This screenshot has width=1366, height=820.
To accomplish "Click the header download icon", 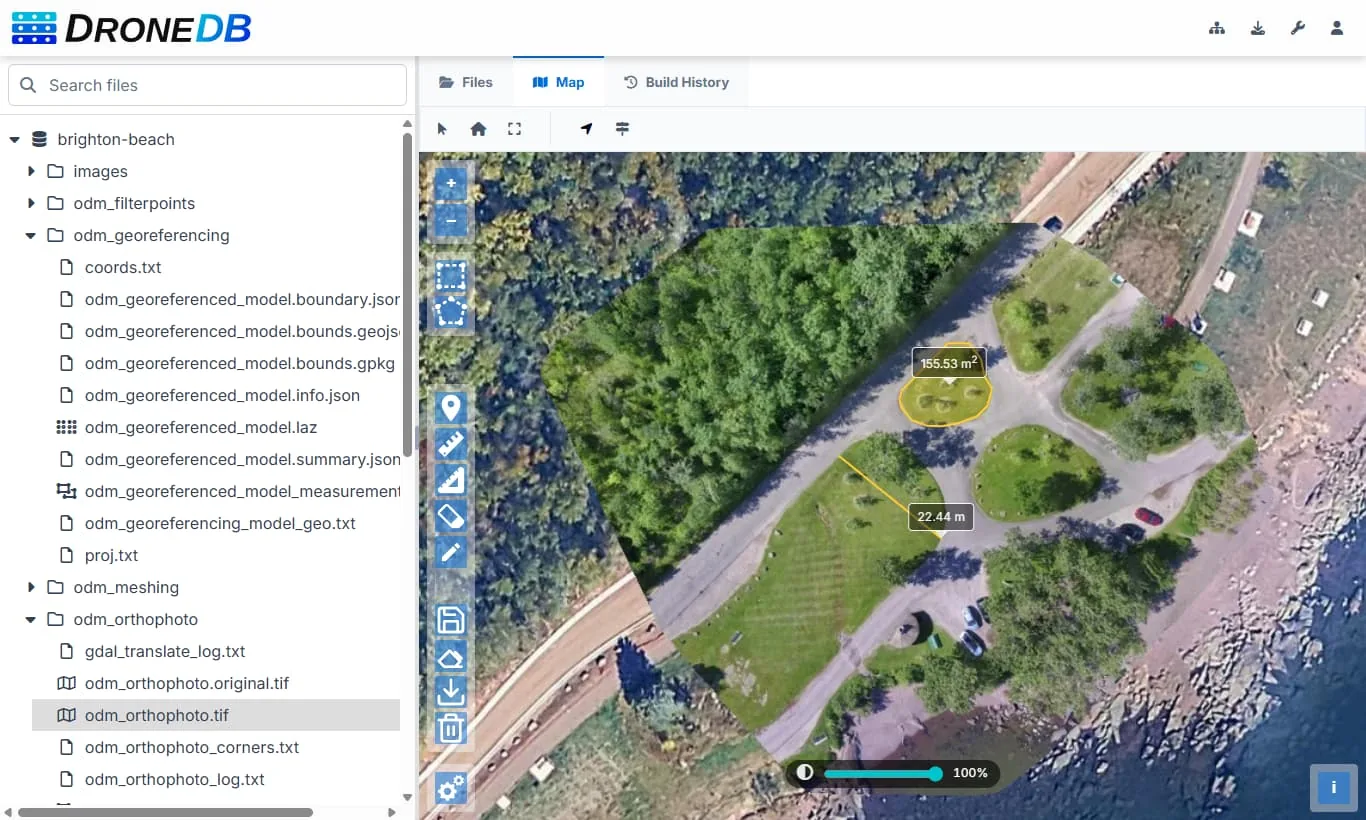I will [x=1258, y=28].
